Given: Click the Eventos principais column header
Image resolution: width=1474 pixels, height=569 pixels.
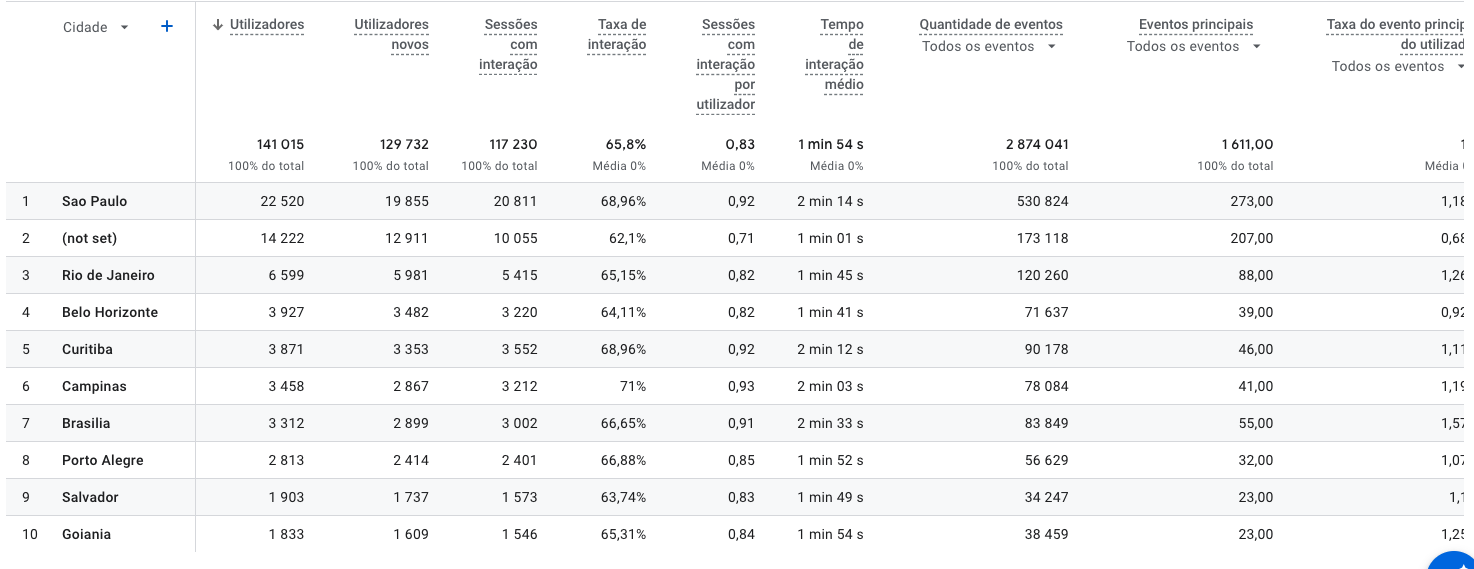Looking at the screenshot, I should 1195,24.
